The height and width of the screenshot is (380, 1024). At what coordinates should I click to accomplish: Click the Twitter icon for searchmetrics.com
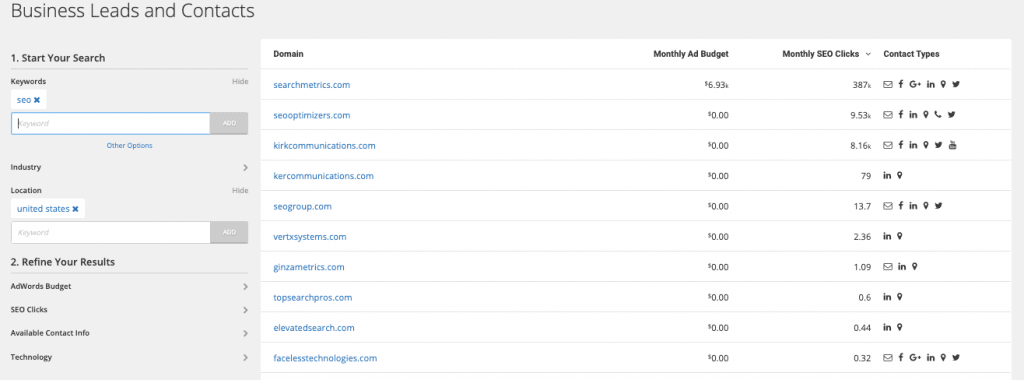[956, 84]
